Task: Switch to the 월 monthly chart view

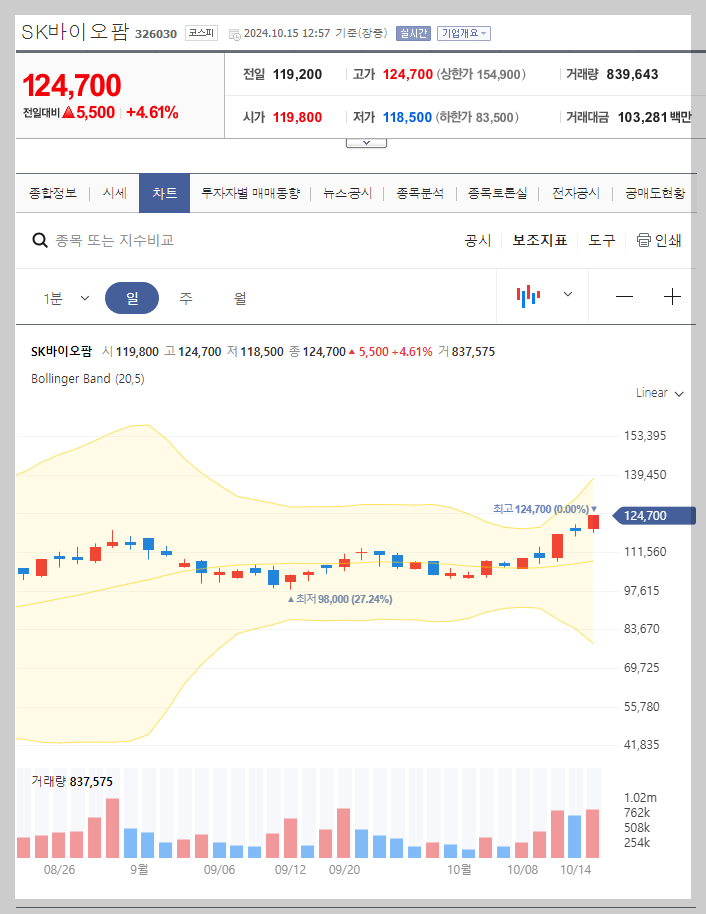Action: click(240, 297)
